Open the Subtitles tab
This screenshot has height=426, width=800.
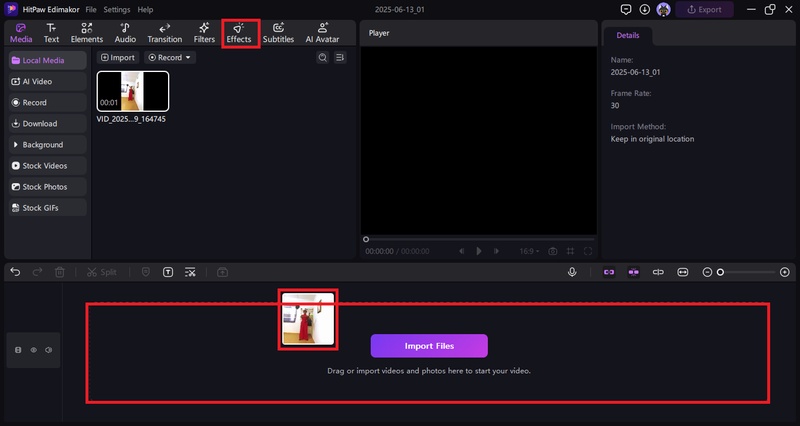(x=278, y=33)
